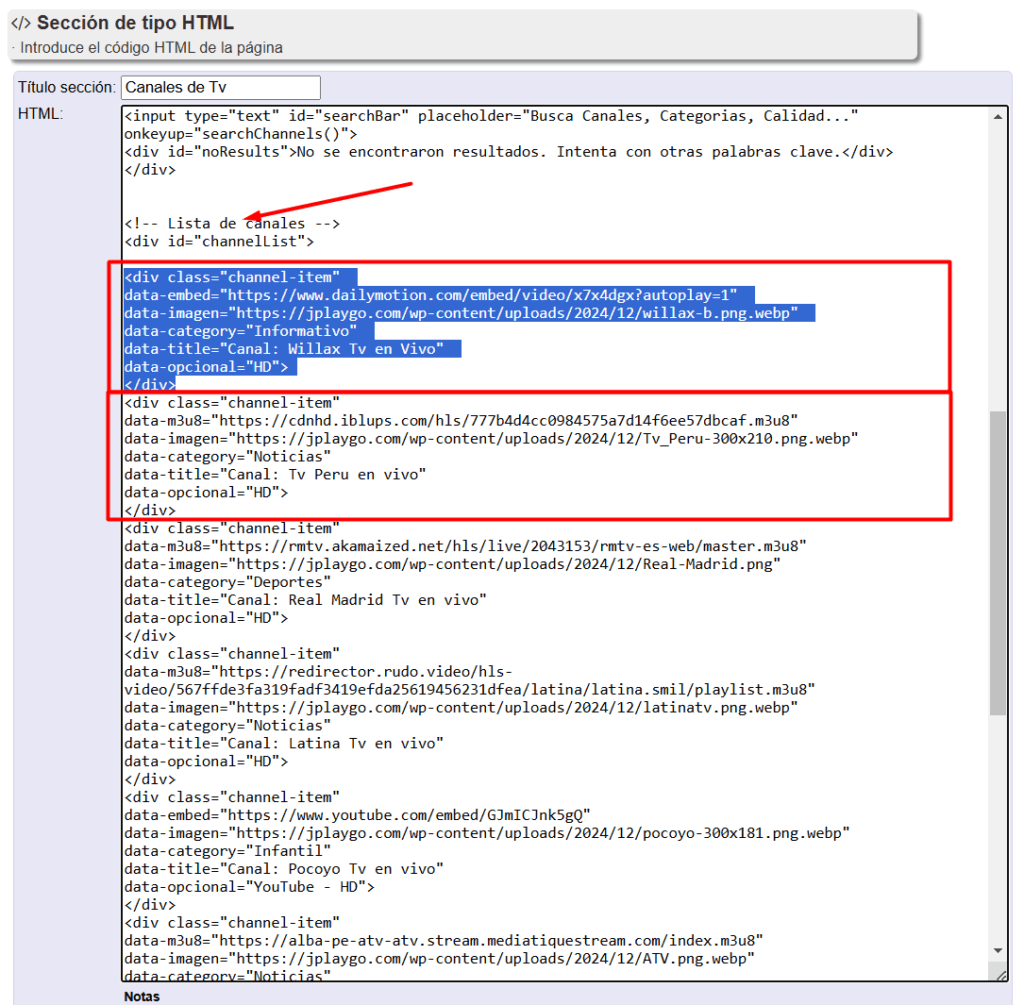The width and height of the screenshot is (1024, 1005).
Task: Click the onkeyup="searchChannels()" line
Action: click(x=241, y=134)
